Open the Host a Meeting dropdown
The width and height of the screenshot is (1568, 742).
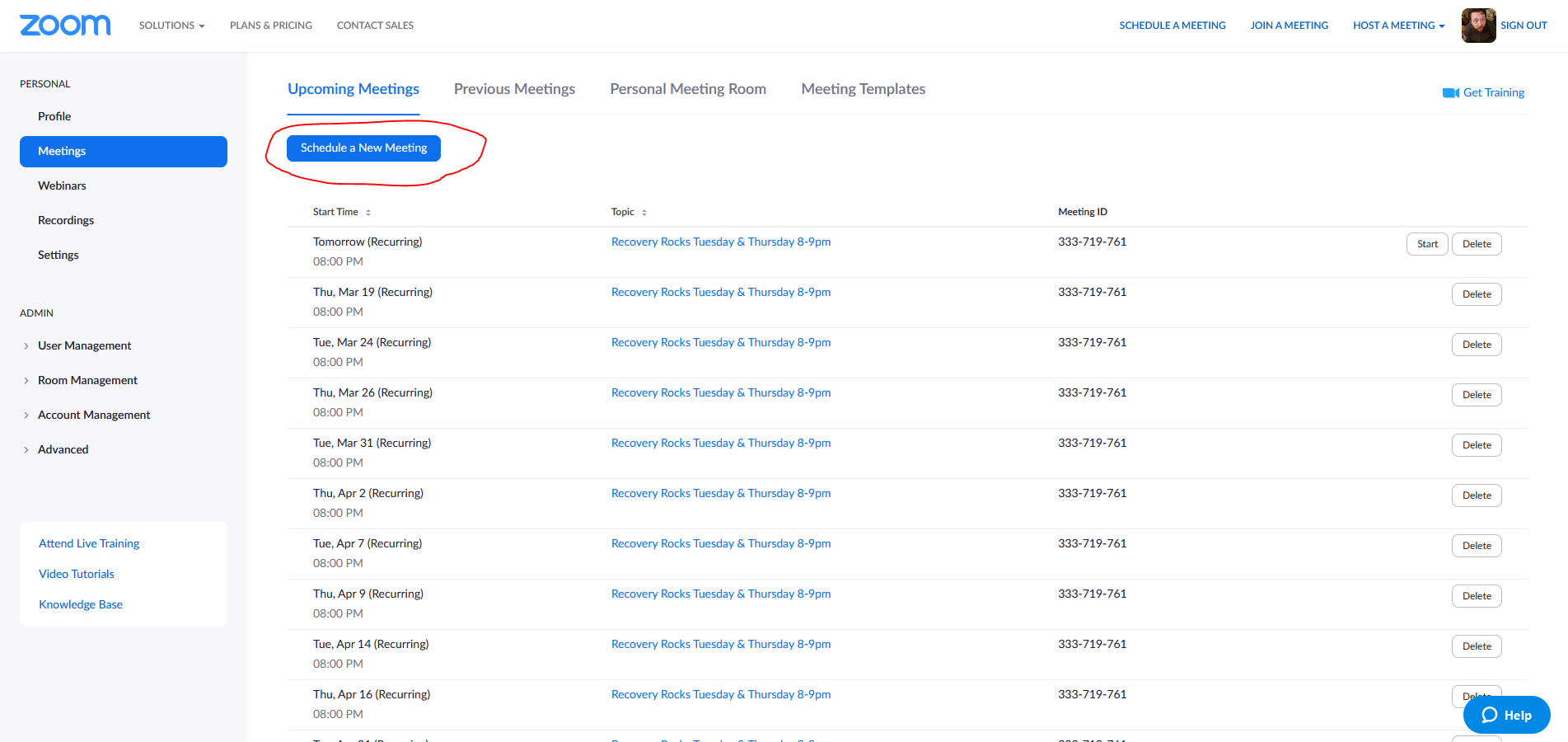[1398, 26]
